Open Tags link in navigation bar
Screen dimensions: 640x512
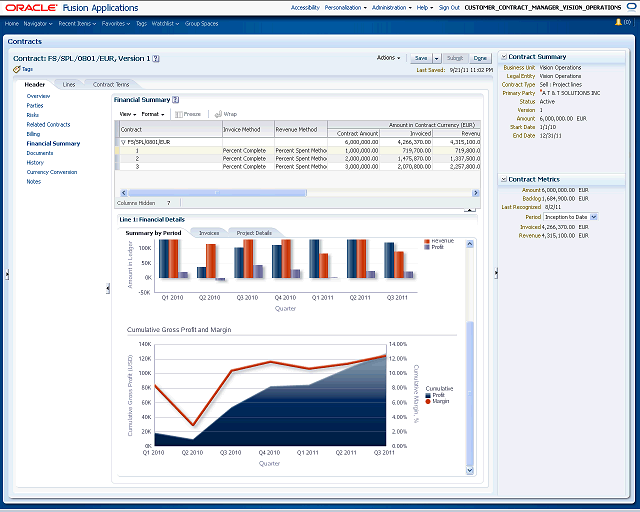pyautogui.click(x=141, y=24)
